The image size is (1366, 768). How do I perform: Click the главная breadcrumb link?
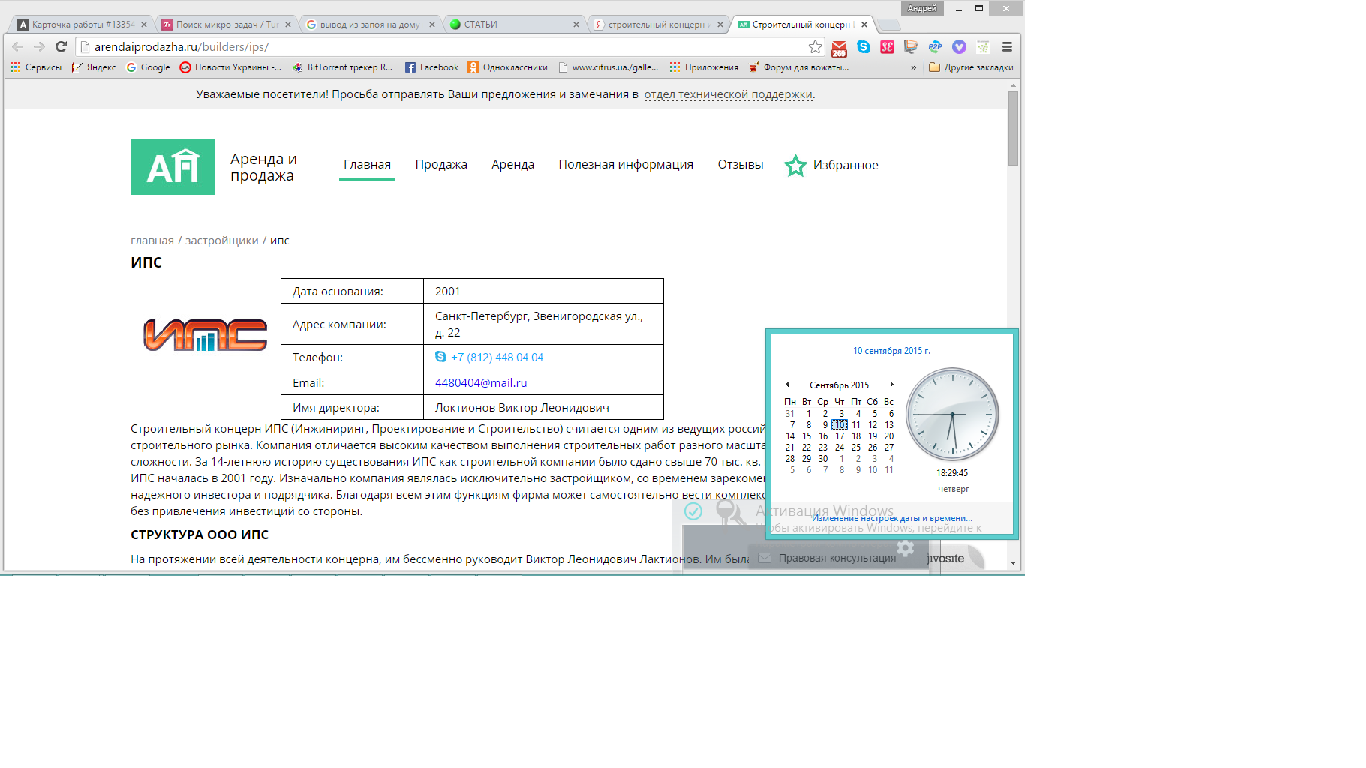pyautogui.click(x=152, y=241)
